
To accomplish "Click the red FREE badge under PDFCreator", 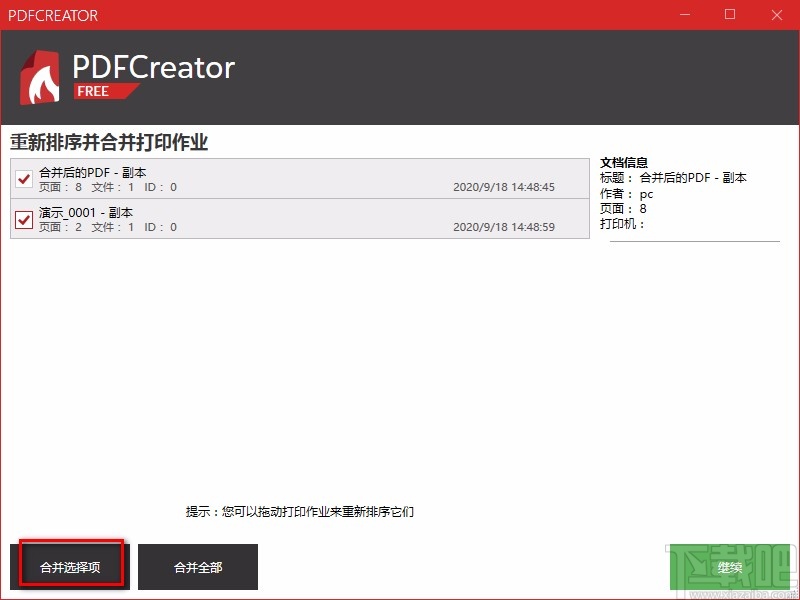I will (104, 91).
